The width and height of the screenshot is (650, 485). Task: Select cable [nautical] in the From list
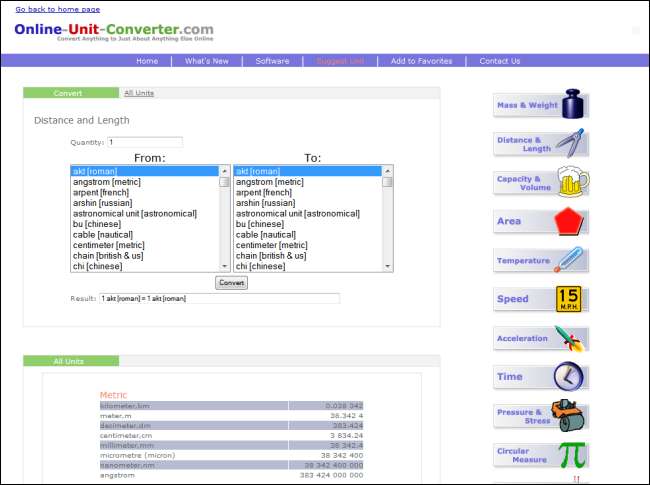coord(145,235)
